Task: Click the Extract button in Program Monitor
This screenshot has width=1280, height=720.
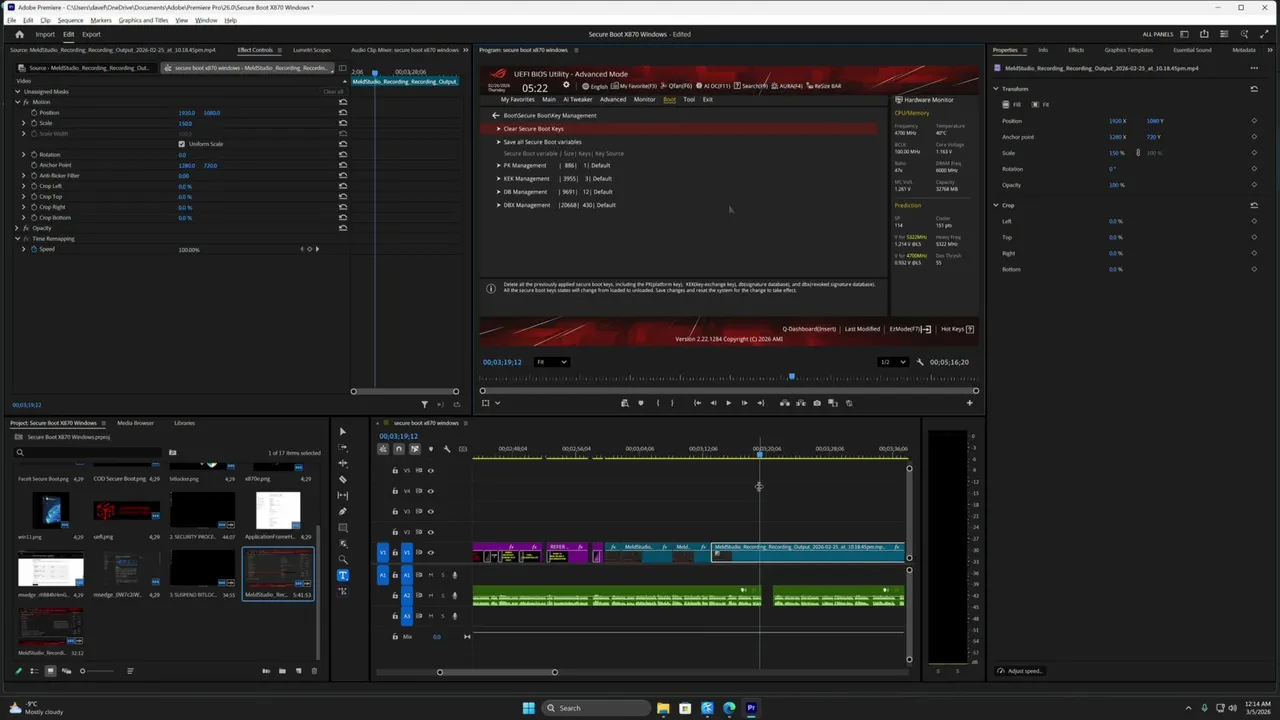Action: point(800,403)
